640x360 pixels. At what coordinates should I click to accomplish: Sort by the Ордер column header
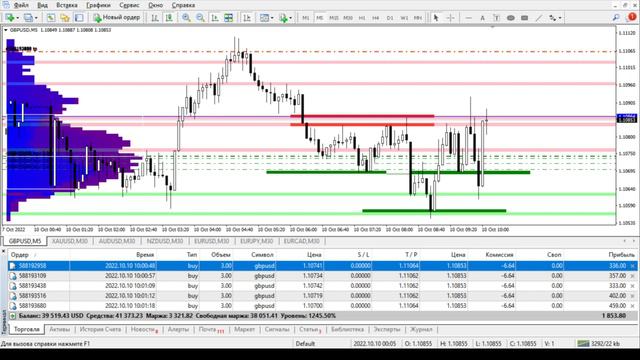click(20, 255)
